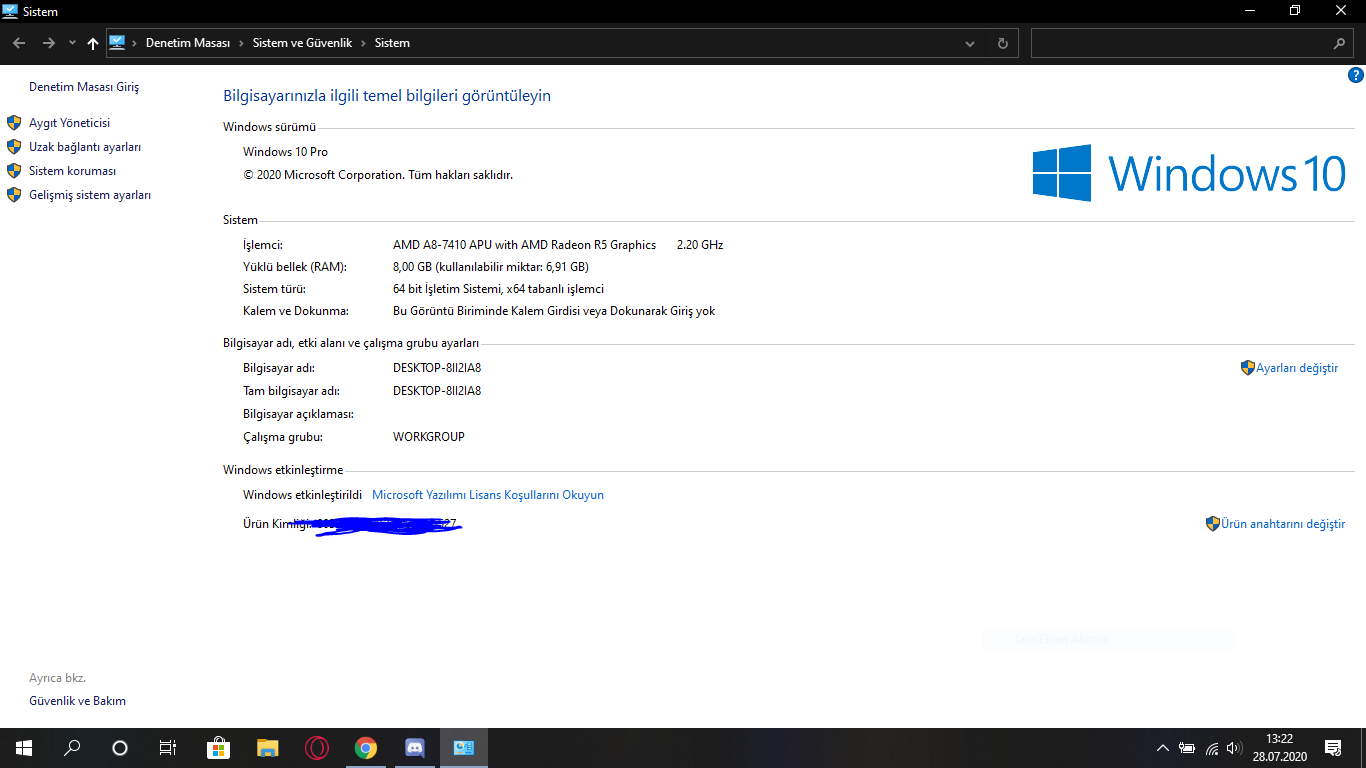The image size is (1366, 768).
Task: Click the 2020 Microsoft Corporation copyright text
Action: pyautogui.click(x=378, y=175)
